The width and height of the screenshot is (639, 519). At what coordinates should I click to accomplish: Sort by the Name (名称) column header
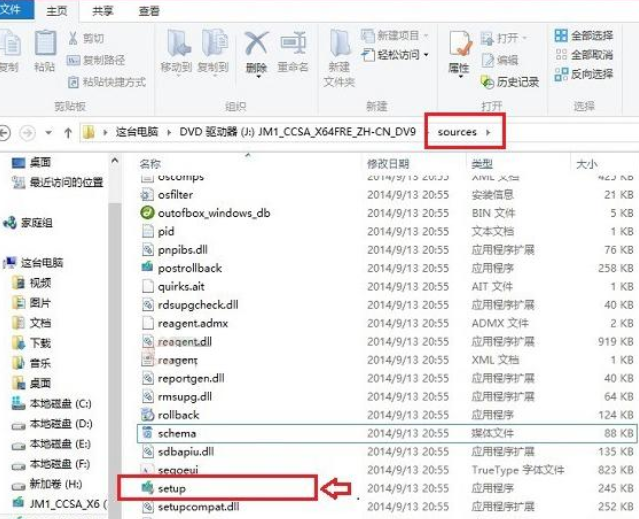click(150, 164)
